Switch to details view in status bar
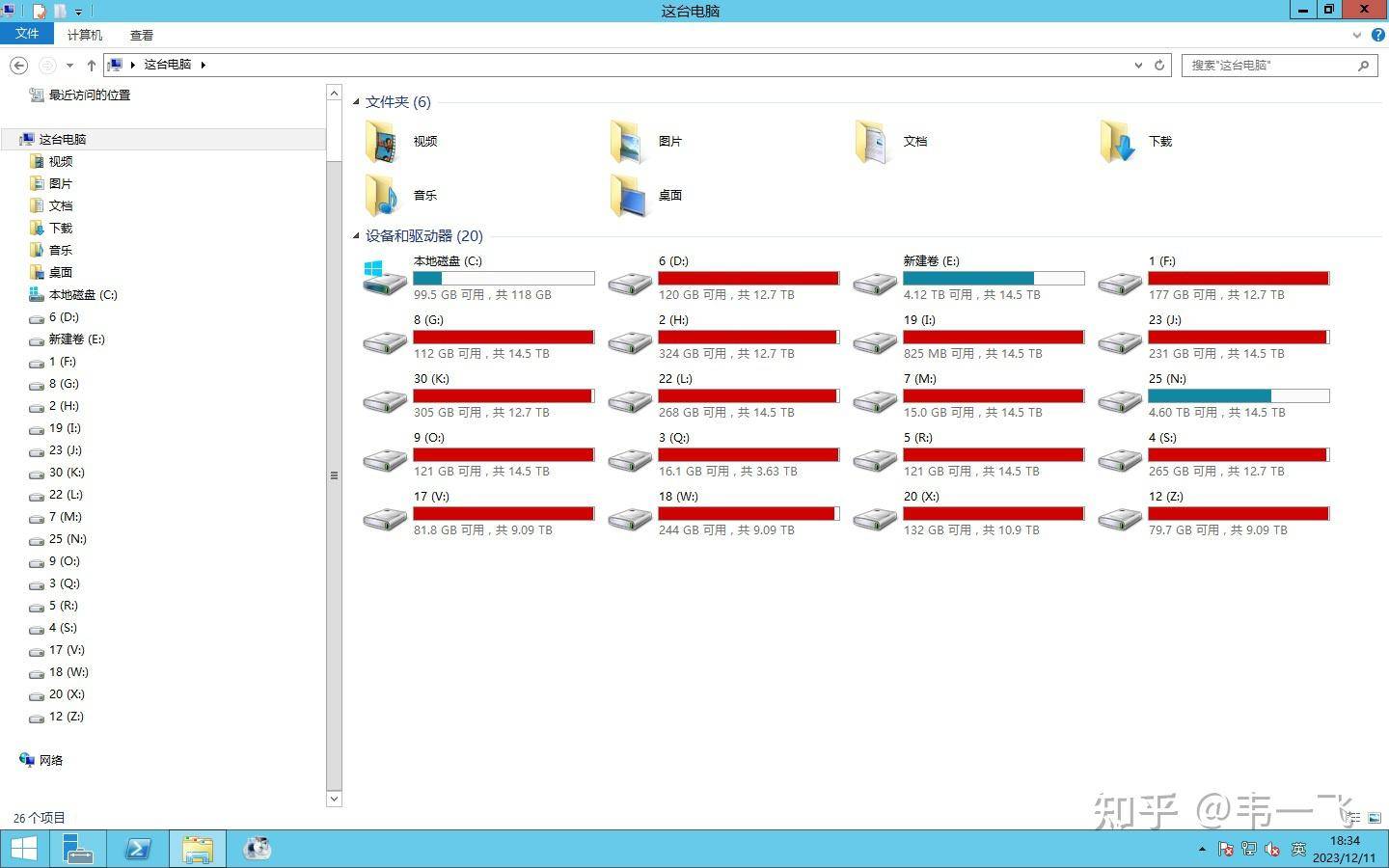This screenshot has height=868, width=1389. pos(1353,818)
